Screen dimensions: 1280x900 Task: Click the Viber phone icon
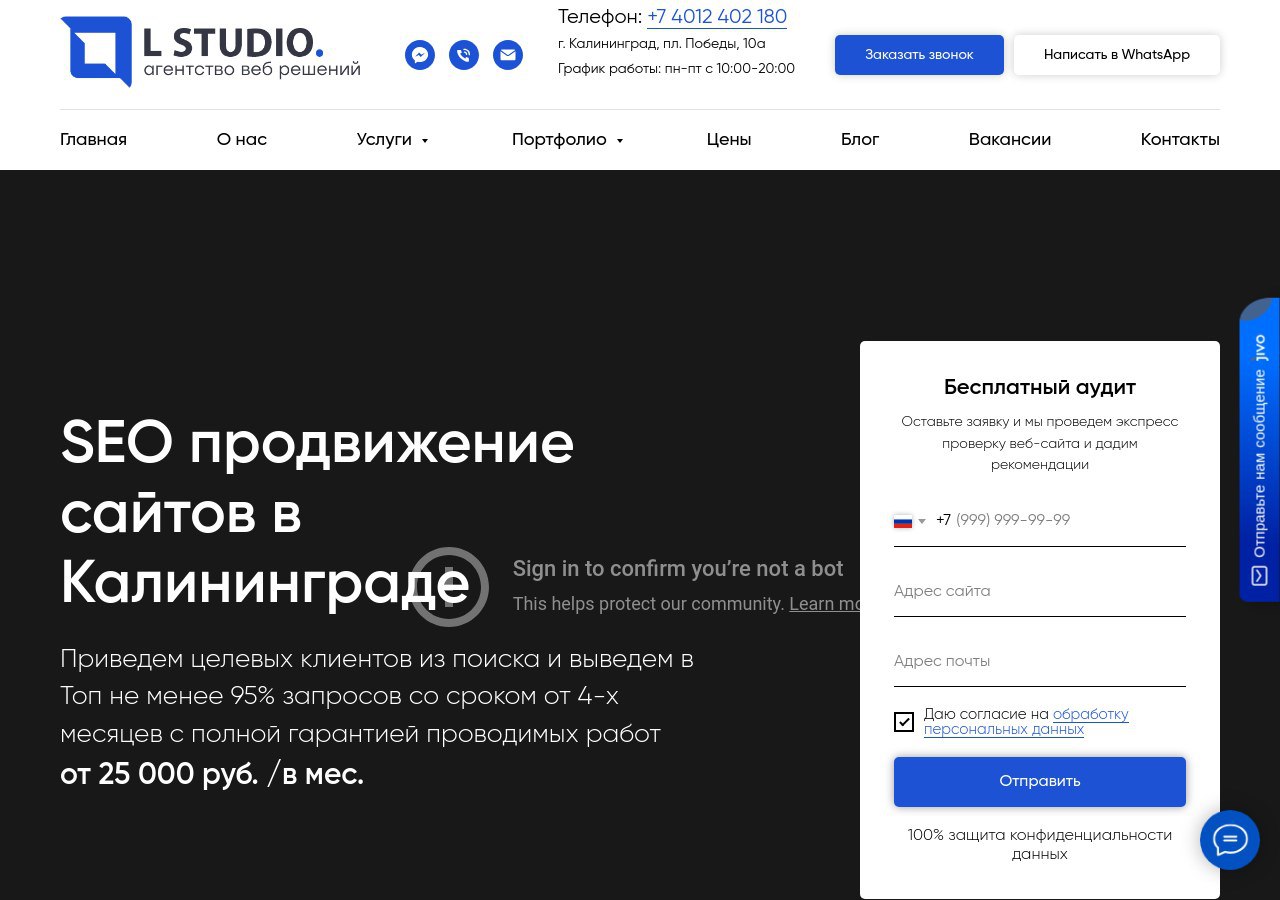point(464,55)
